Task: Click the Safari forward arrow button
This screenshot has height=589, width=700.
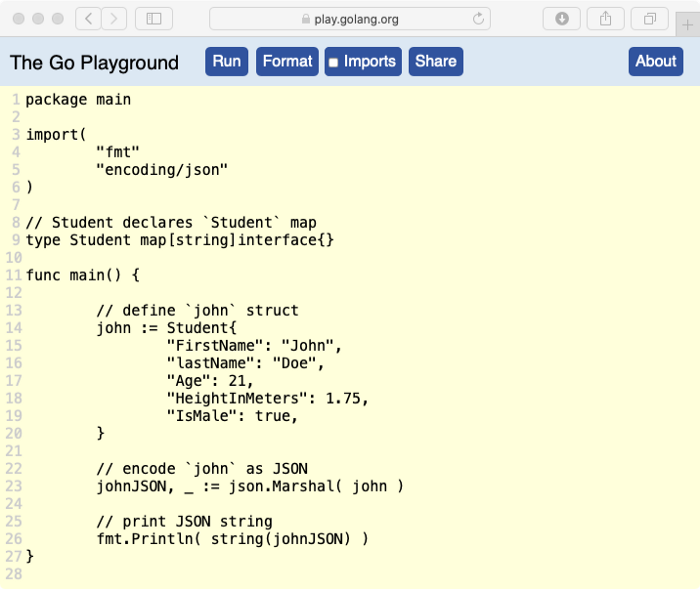Action: pyautogui.click(x=114, y=18)
